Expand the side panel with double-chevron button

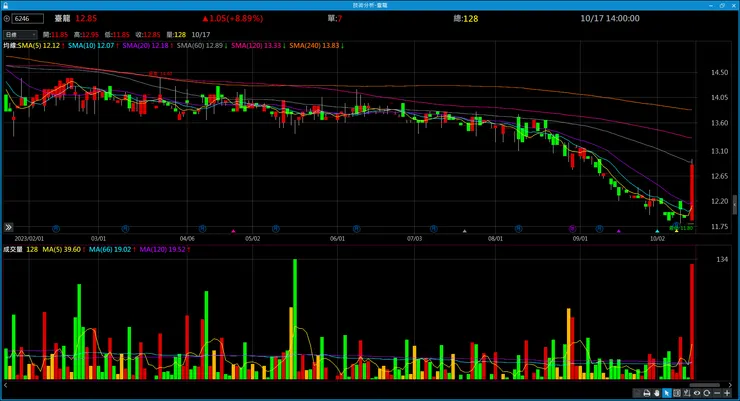[8, 227]
